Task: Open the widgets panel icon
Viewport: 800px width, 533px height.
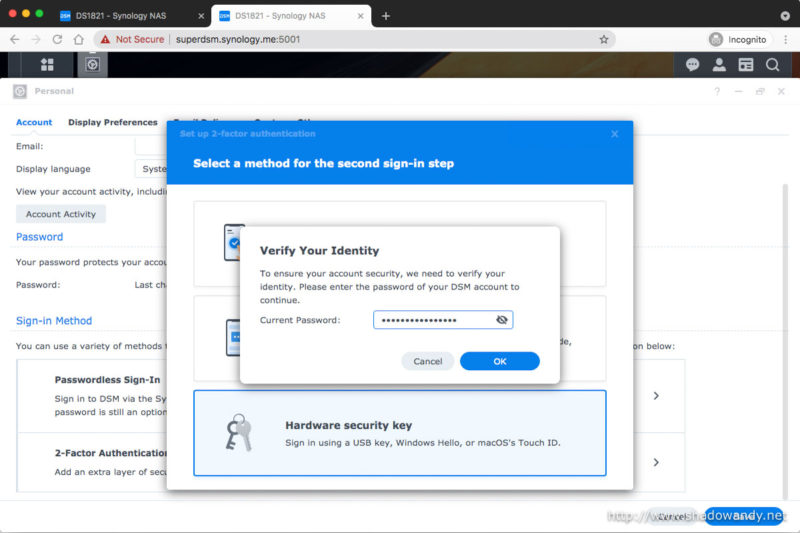Action: coord(746,65)
